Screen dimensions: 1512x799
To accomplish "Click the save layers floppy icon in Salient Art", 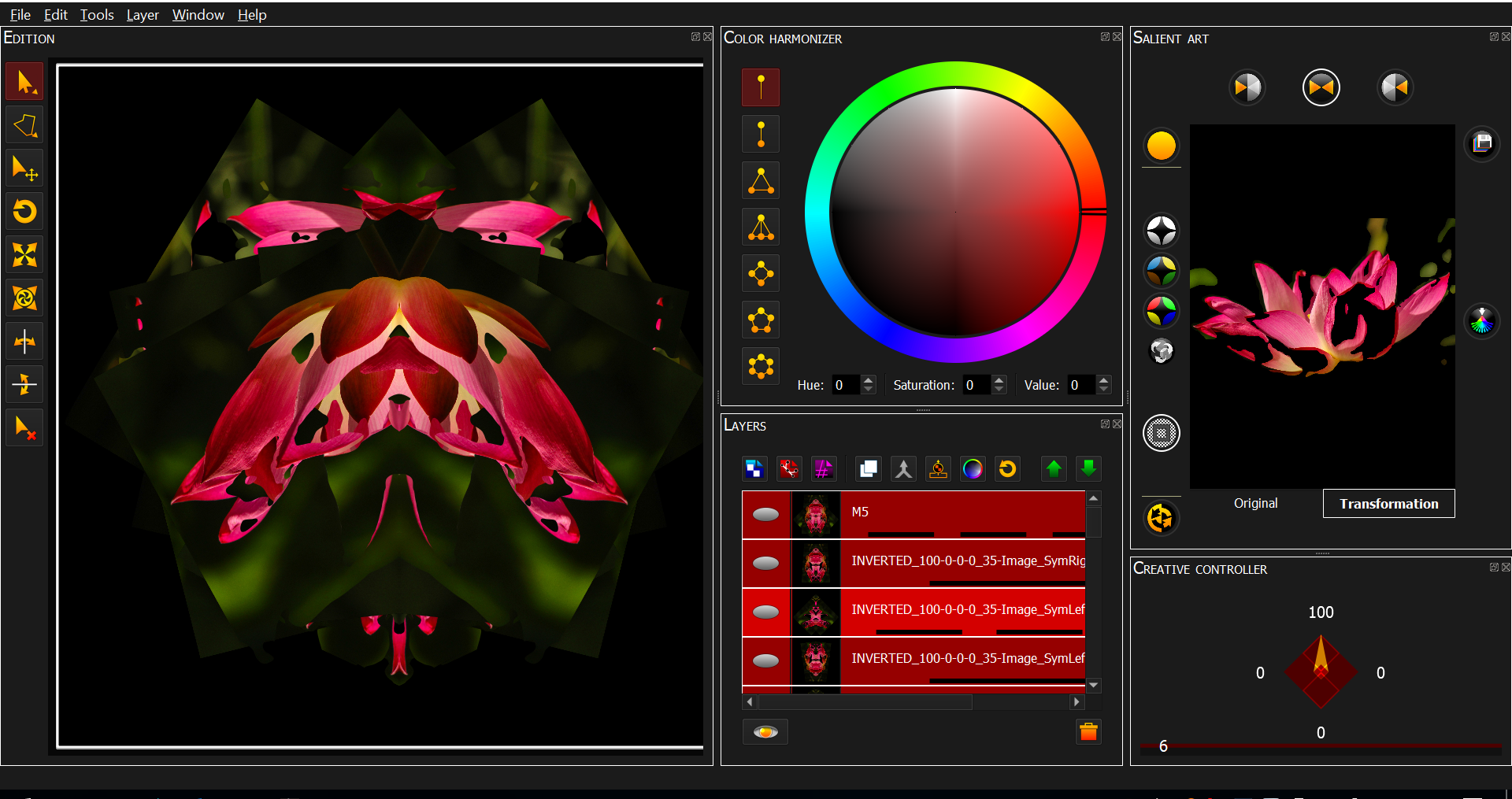I will point(1481,143).
